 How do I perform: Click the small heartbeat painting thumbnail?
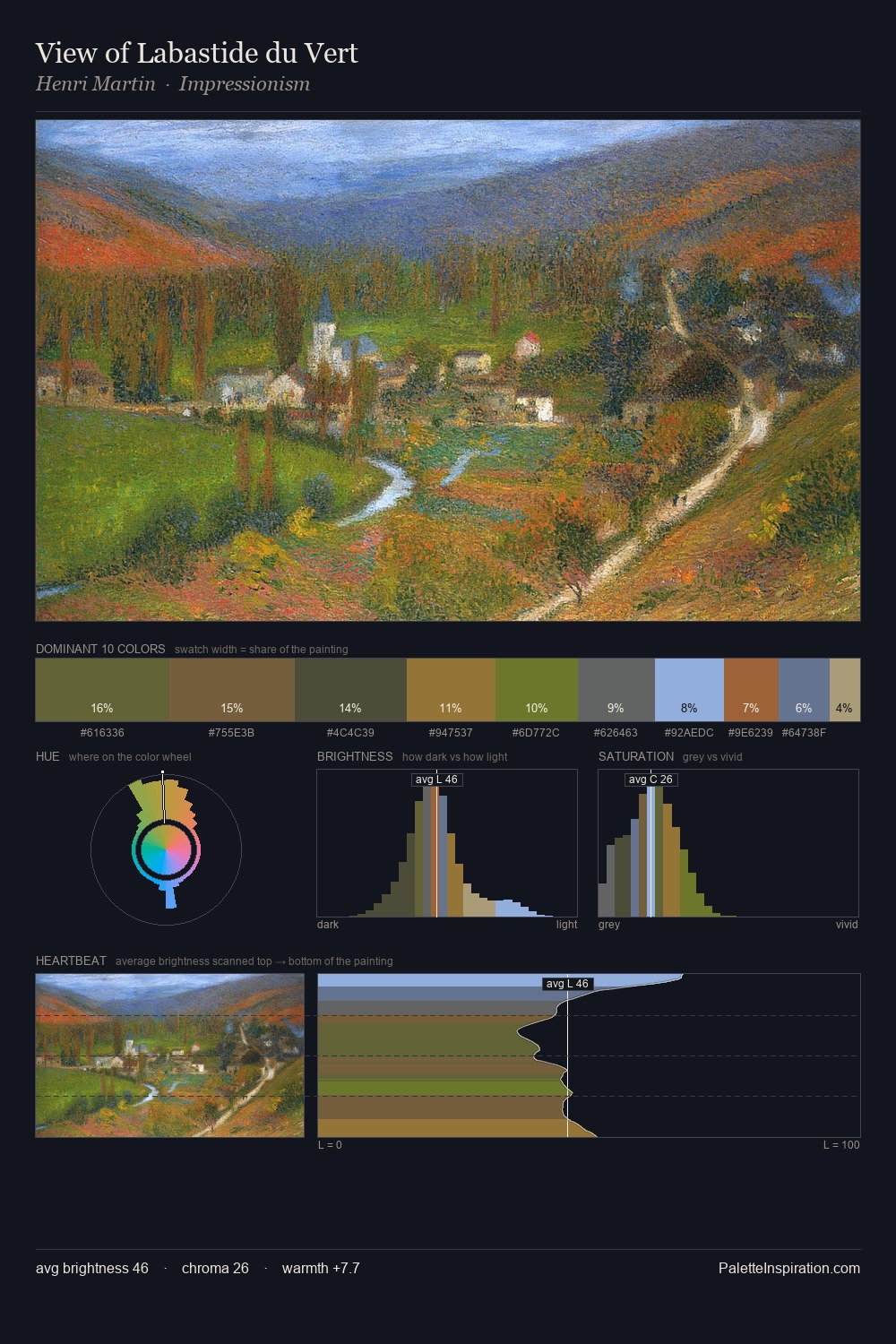[x=169, y=1055]
